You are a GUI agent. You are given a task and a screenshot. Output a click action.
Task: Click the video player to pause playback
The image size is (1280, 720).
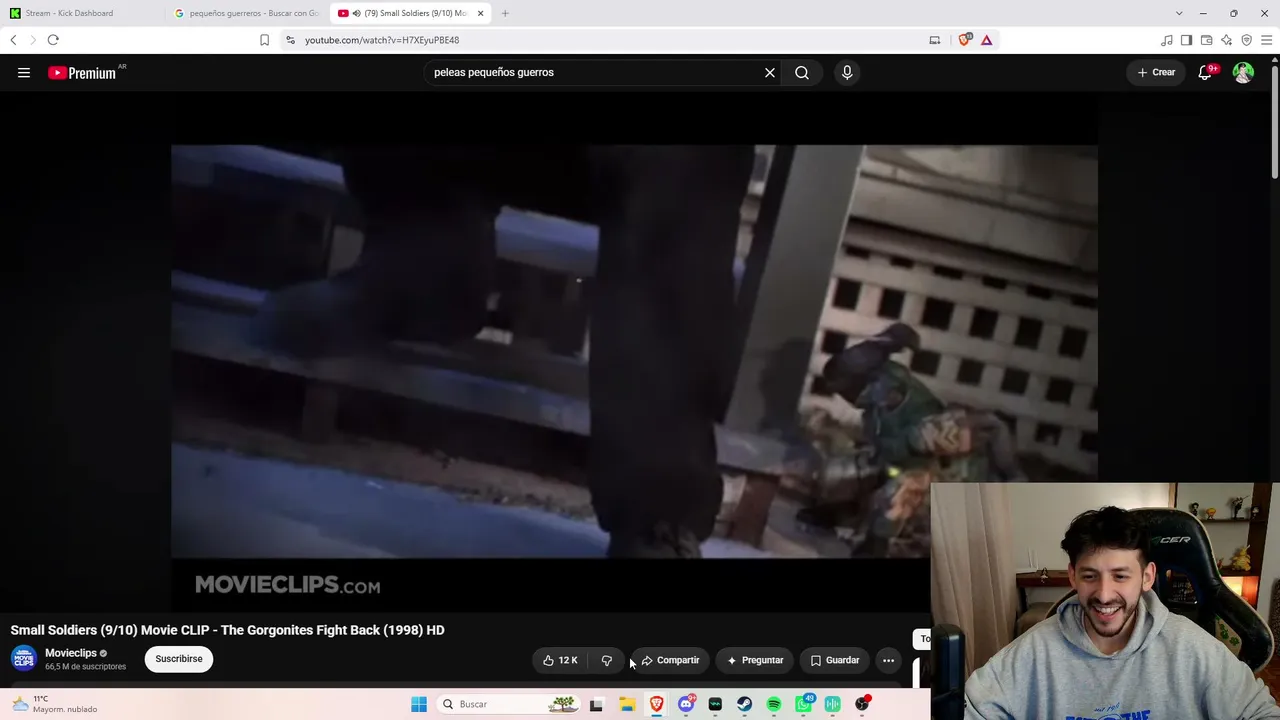634,351
